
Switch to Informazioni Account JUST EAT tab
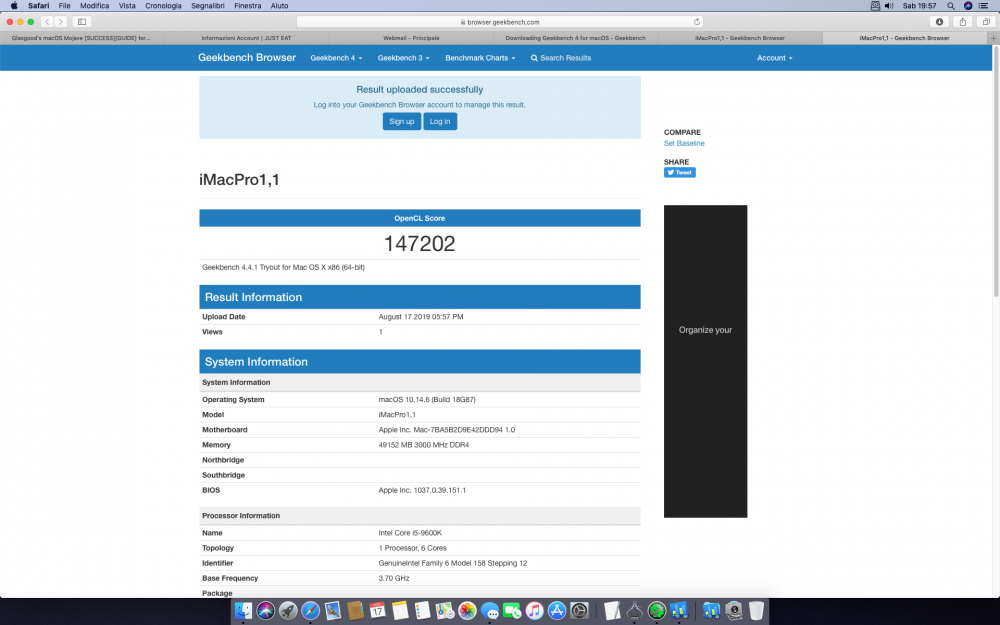246,38
